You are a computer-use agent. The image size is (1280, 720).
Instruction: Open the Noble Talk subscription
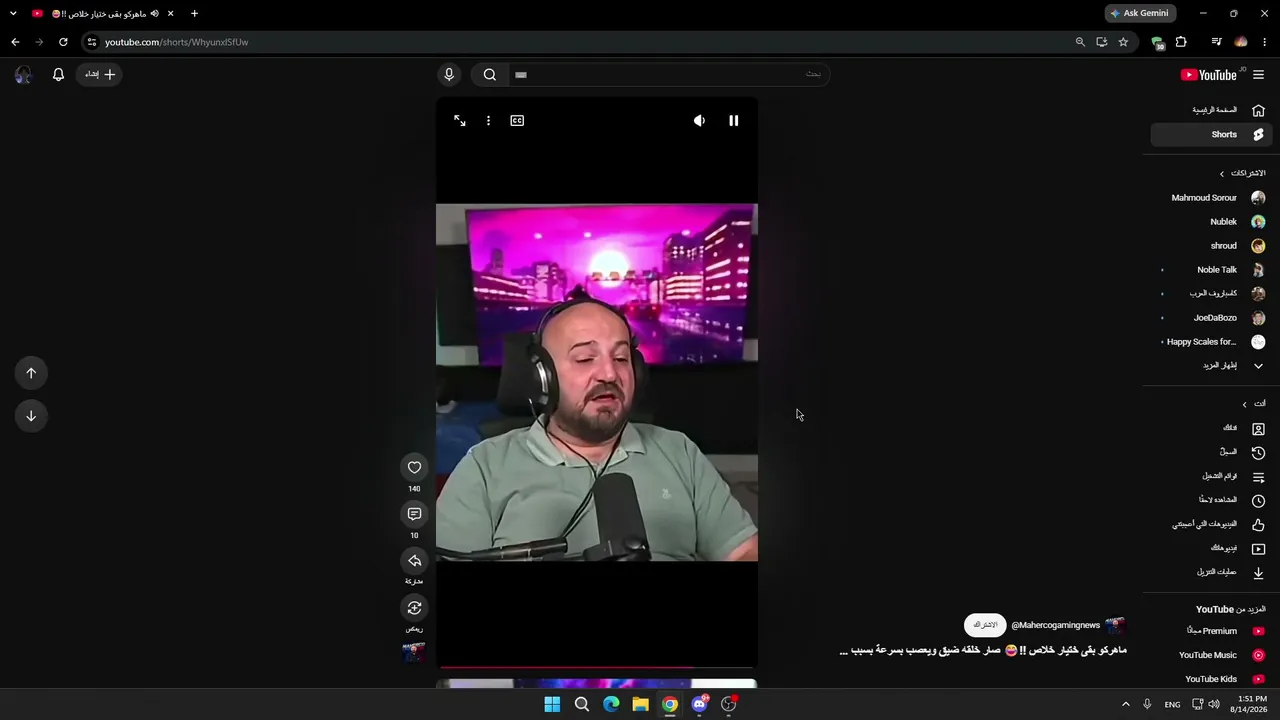coord(1210,270)
